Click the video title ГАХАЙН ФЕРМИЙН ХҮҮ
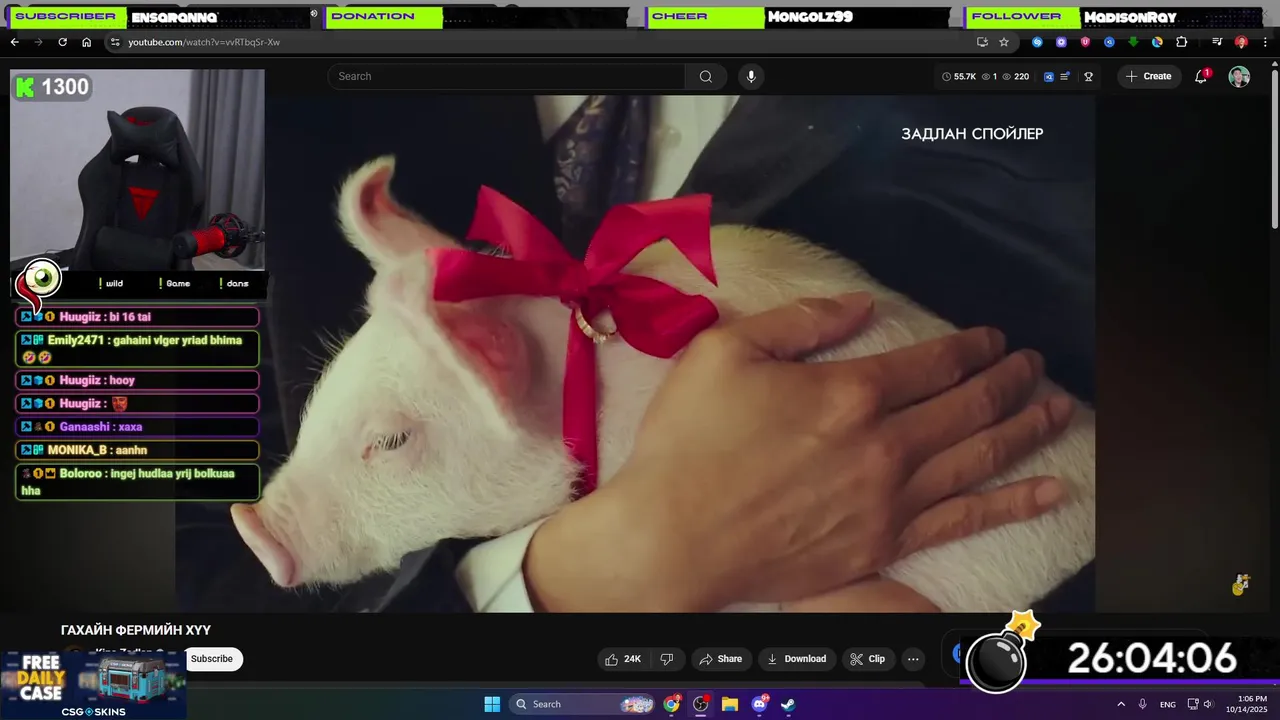This screenshot has height=720, width=1280. click(136, 630)
